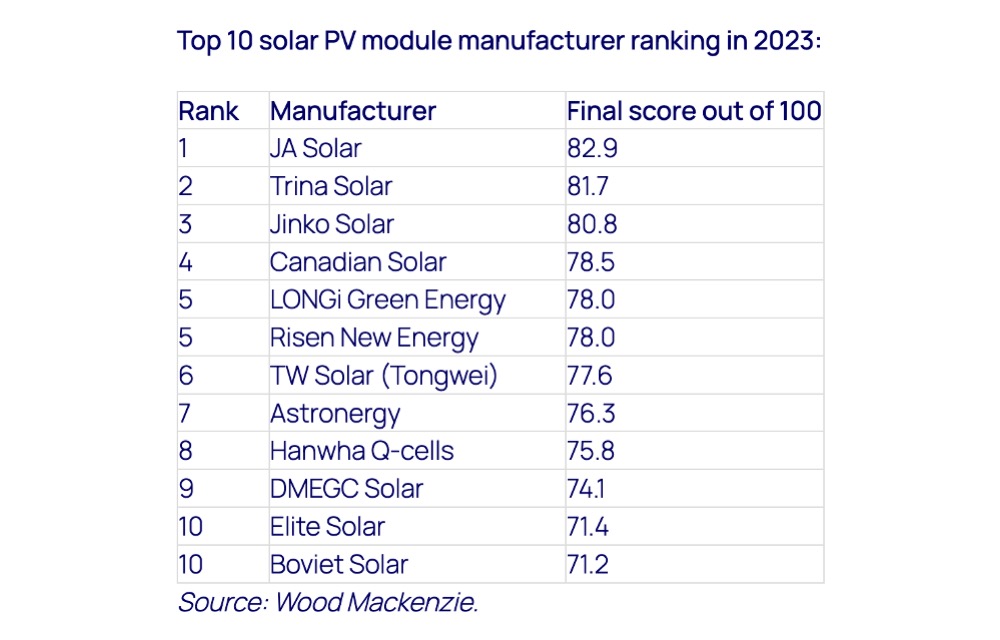Click the Rank column header
This screenshot has height=640, width=1000.
[x=209, y=111]
